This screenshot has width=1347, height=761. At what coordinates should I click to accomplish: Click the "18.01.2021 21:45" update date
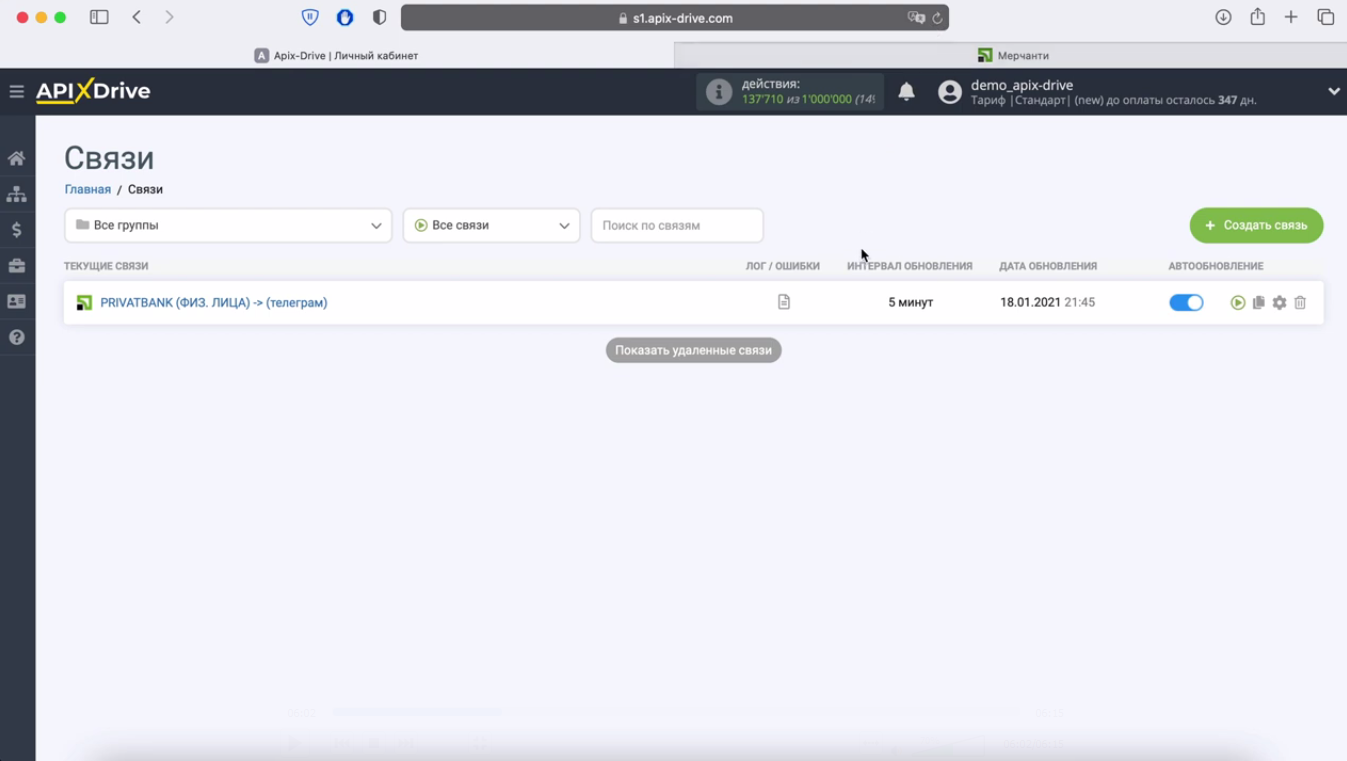(x=1047, y=302)
